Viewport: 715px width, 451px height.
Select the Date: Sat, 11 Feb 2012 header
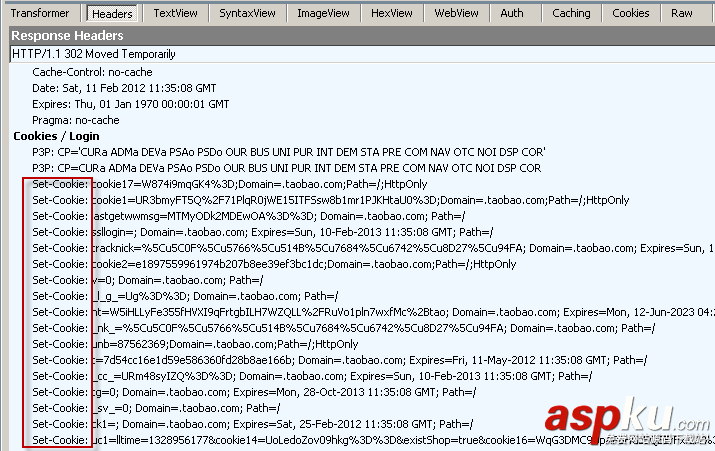124,88
